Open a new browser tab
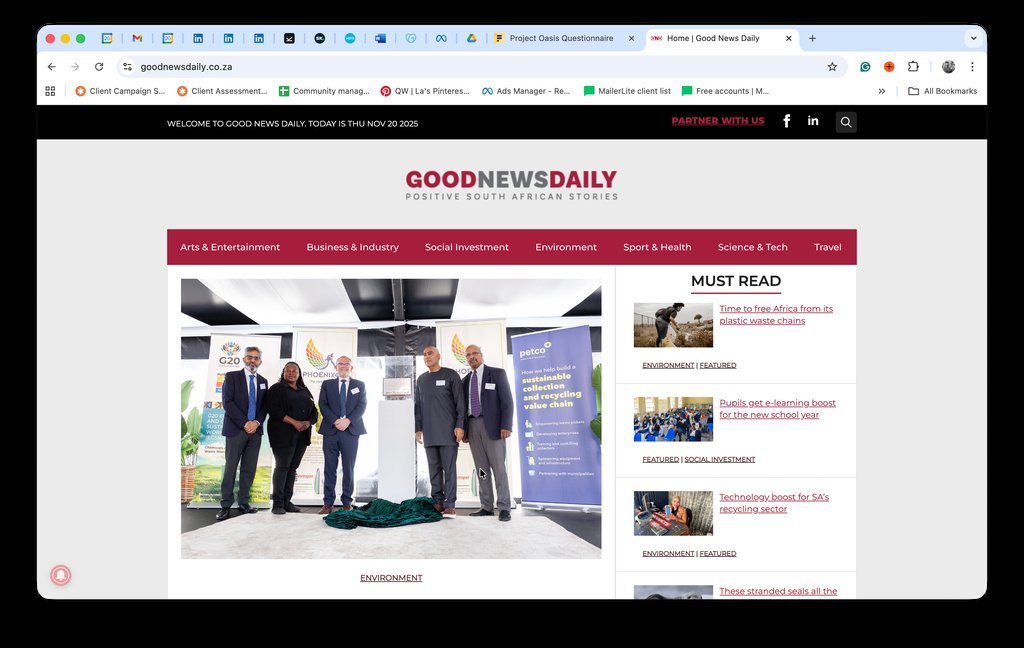The width and height of the screenshot is (1024, 648). [812, 39]
